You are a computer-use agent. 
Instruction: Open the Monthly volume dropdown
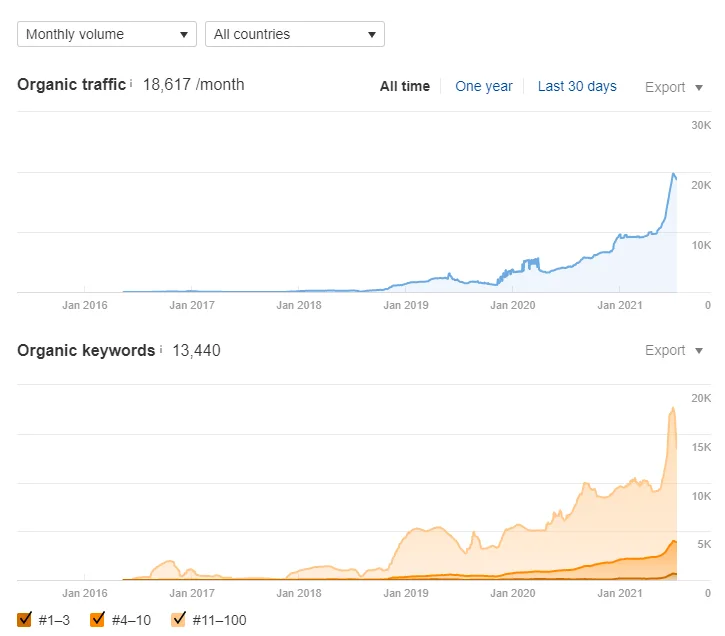tap(107, 34)
